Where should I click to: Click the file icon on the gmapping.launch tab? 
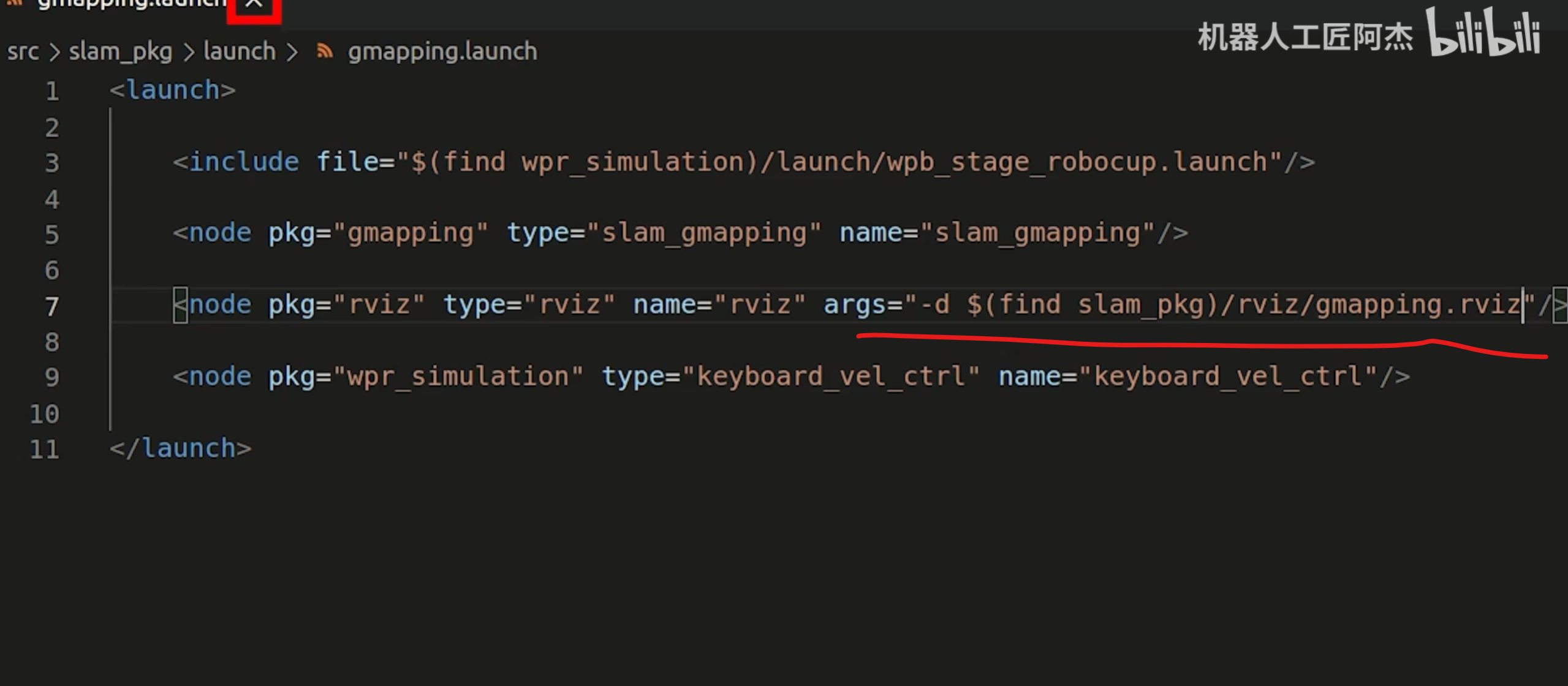click(x=15, y=4)
